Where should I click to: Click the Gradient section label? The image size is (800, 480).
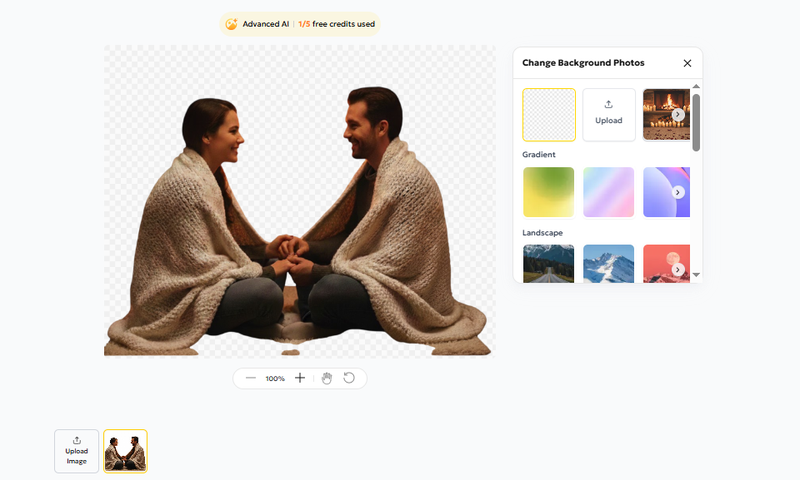(x=539, y=155)
